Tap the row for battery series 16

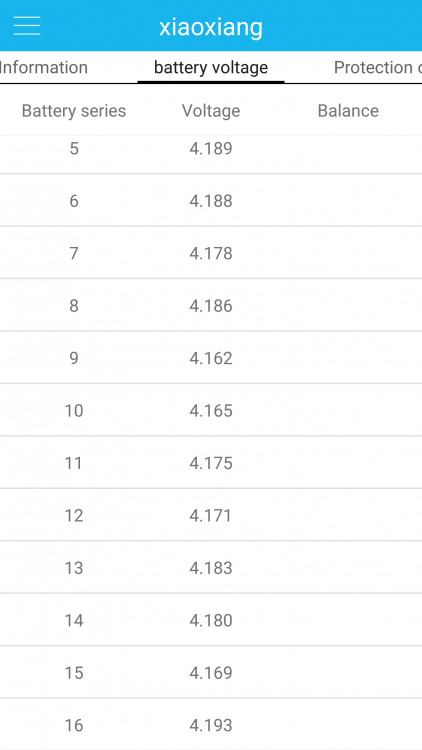[x=211, y=725]
